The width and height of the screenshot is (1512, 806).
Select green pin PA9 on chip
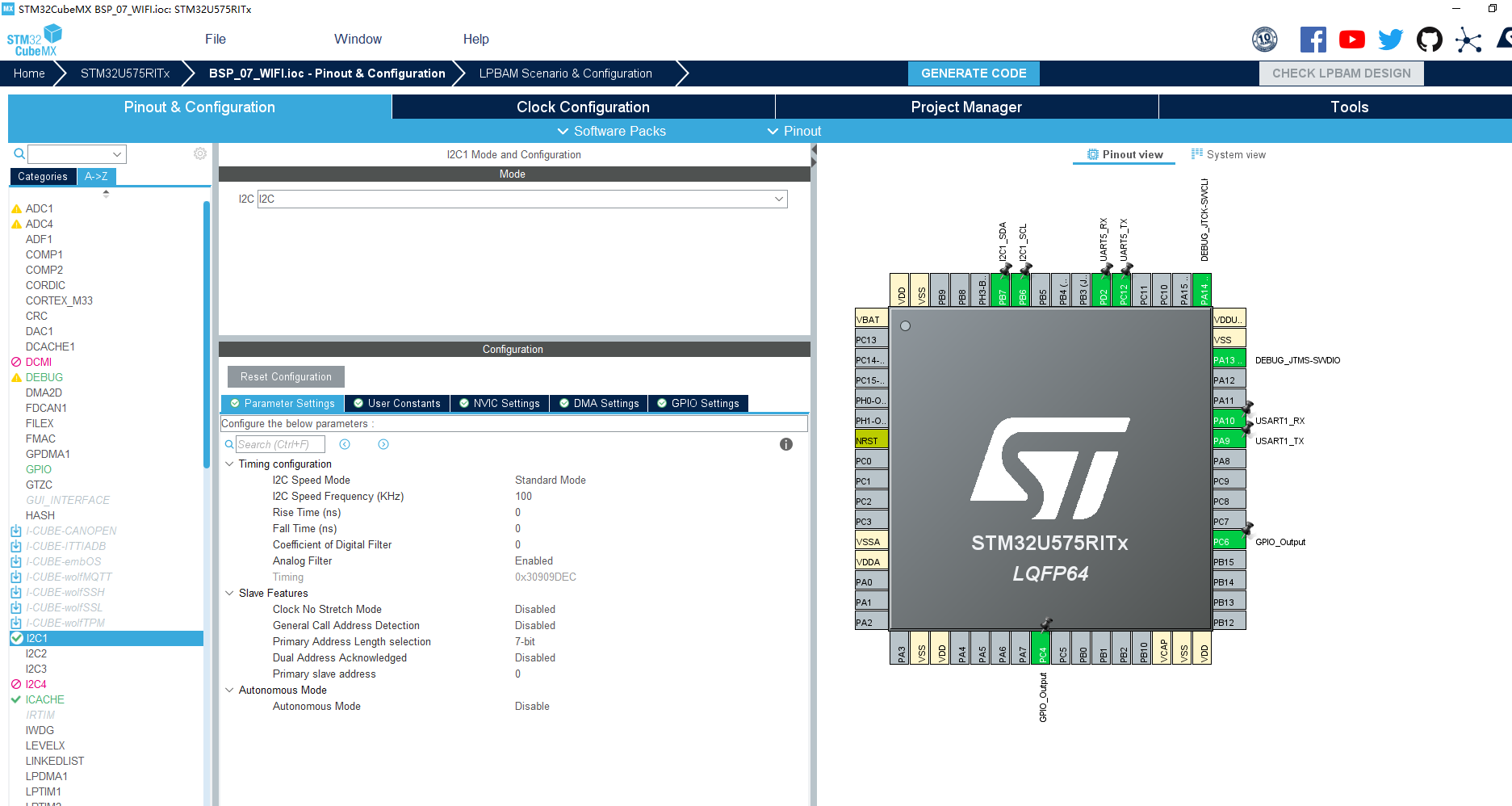[x=1229, y=440]
